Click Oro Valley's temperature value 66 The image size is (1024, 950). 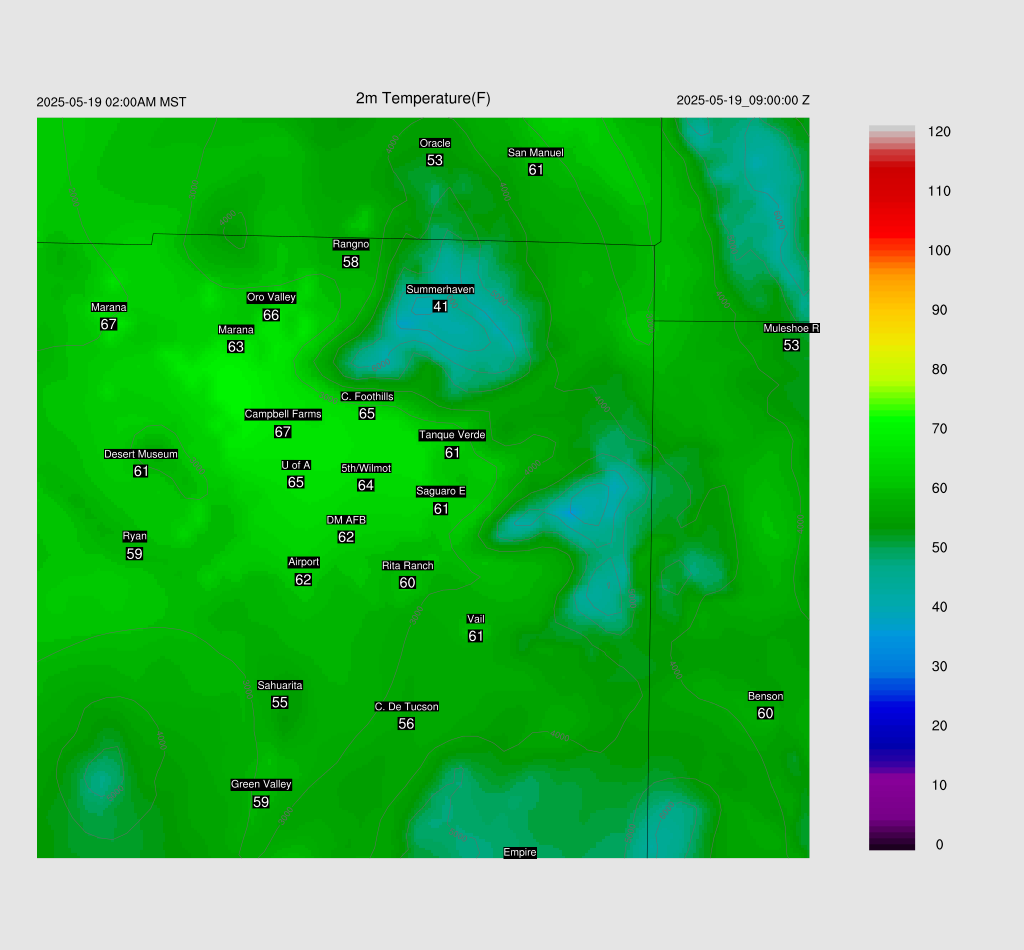point(271,315)
